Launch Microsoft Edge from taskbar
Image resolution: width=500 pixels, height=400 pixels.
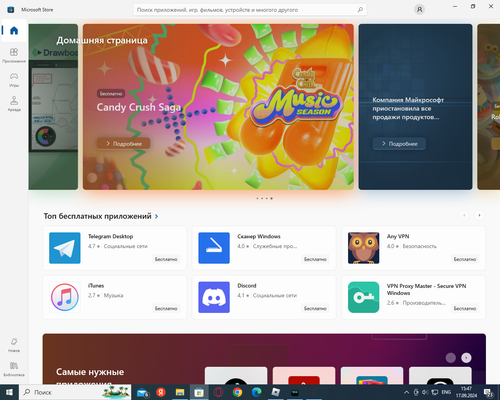(x=256, y=392)
